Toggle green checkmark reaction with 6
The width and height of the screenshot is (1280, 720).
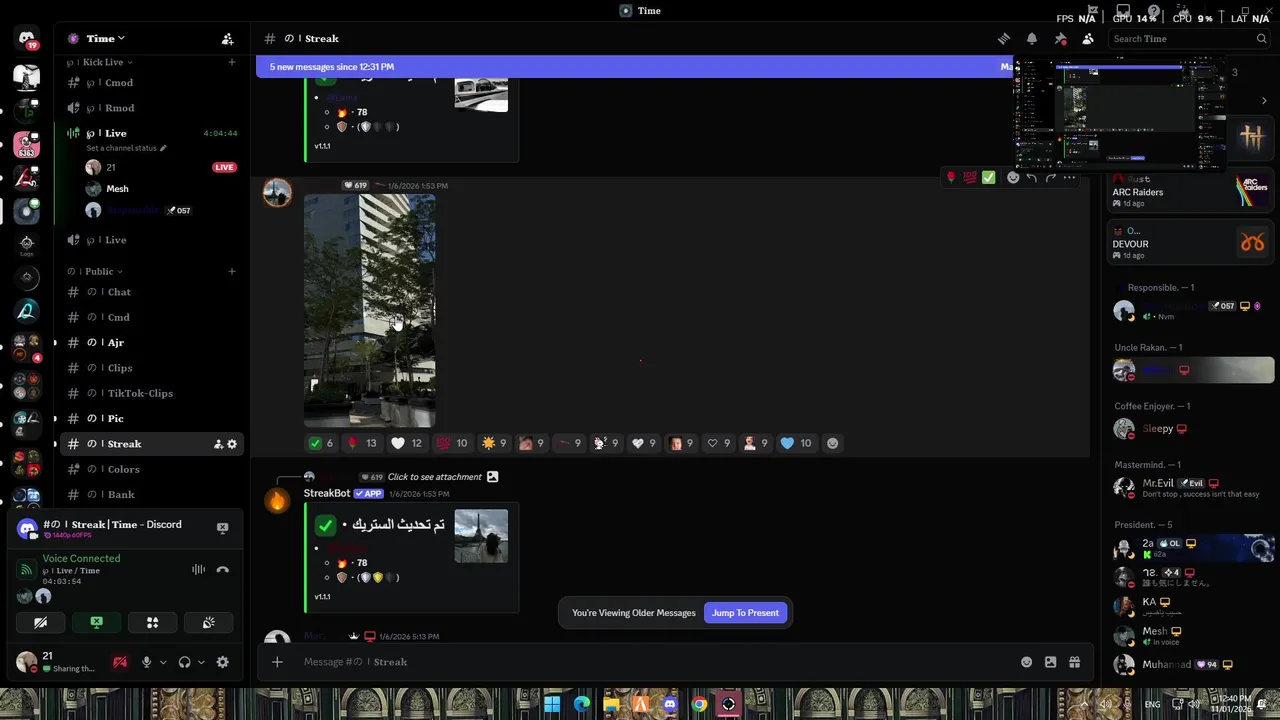tap(322, 443)
